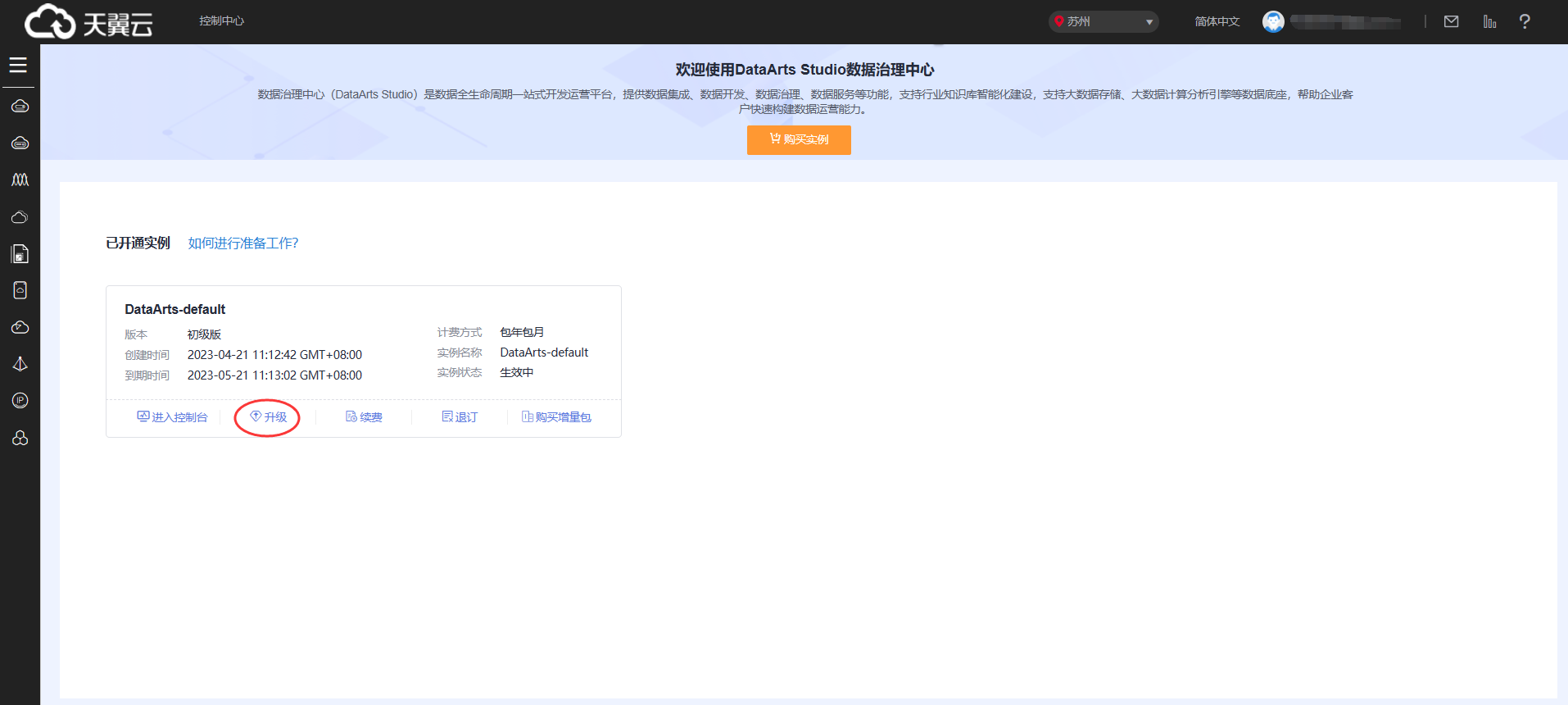Click the 购买实例 orange button
This screenshot has width=1568, height=705.
[x=799, y=139]
